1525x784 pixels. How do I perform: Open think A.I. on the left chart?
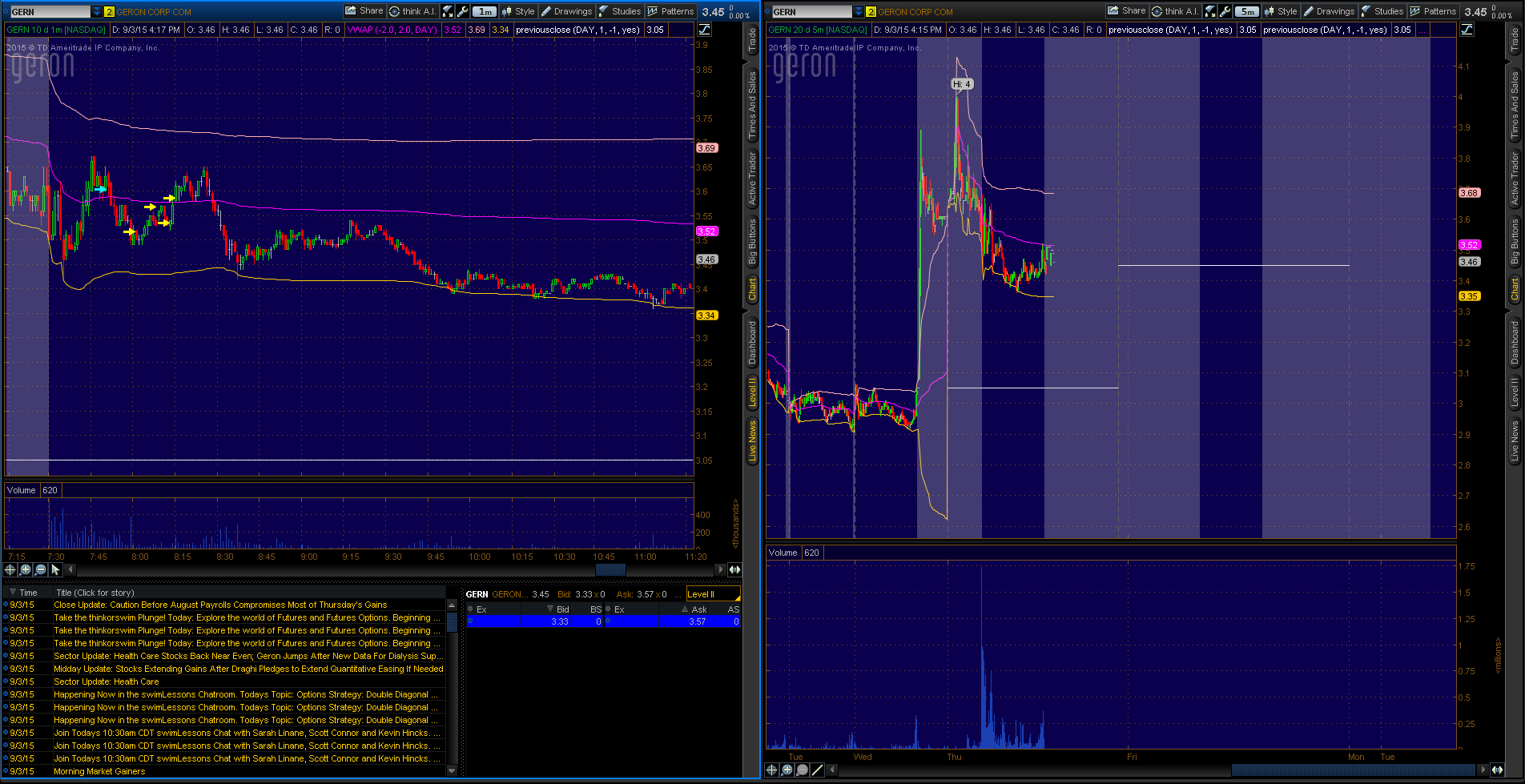(x=412, y=11)
